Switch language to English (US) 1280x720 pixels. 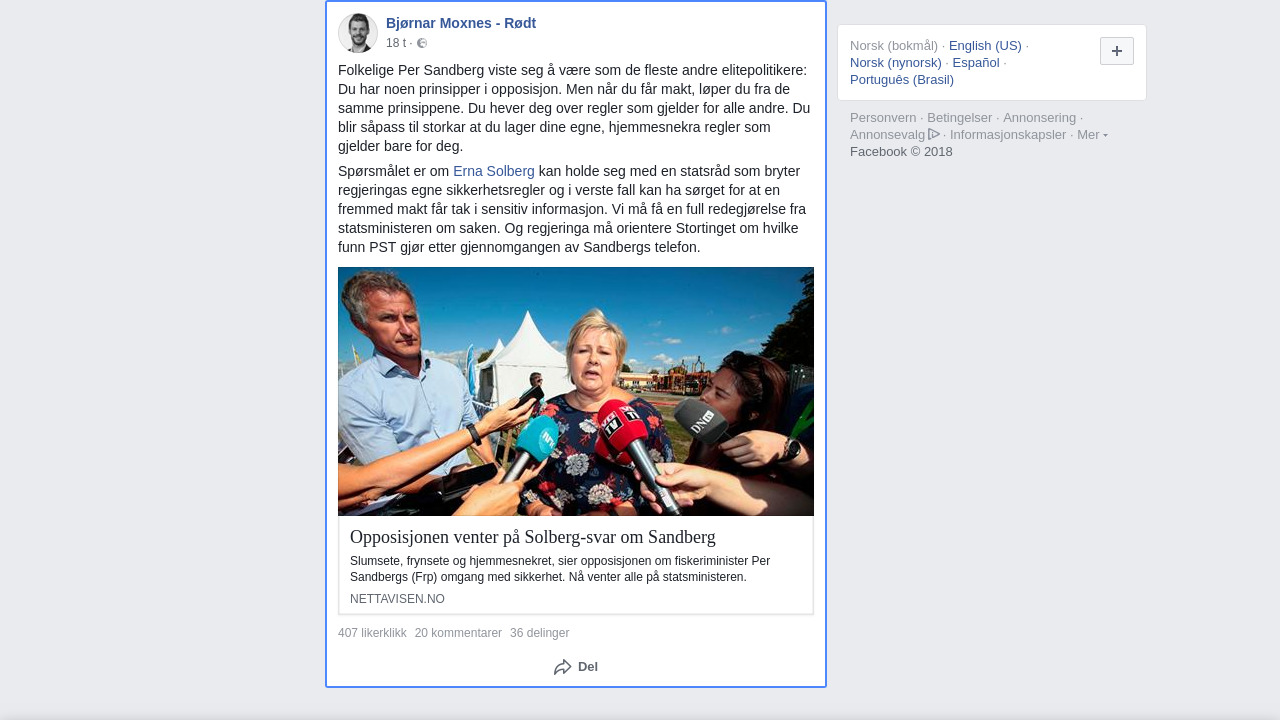point(985,45)
